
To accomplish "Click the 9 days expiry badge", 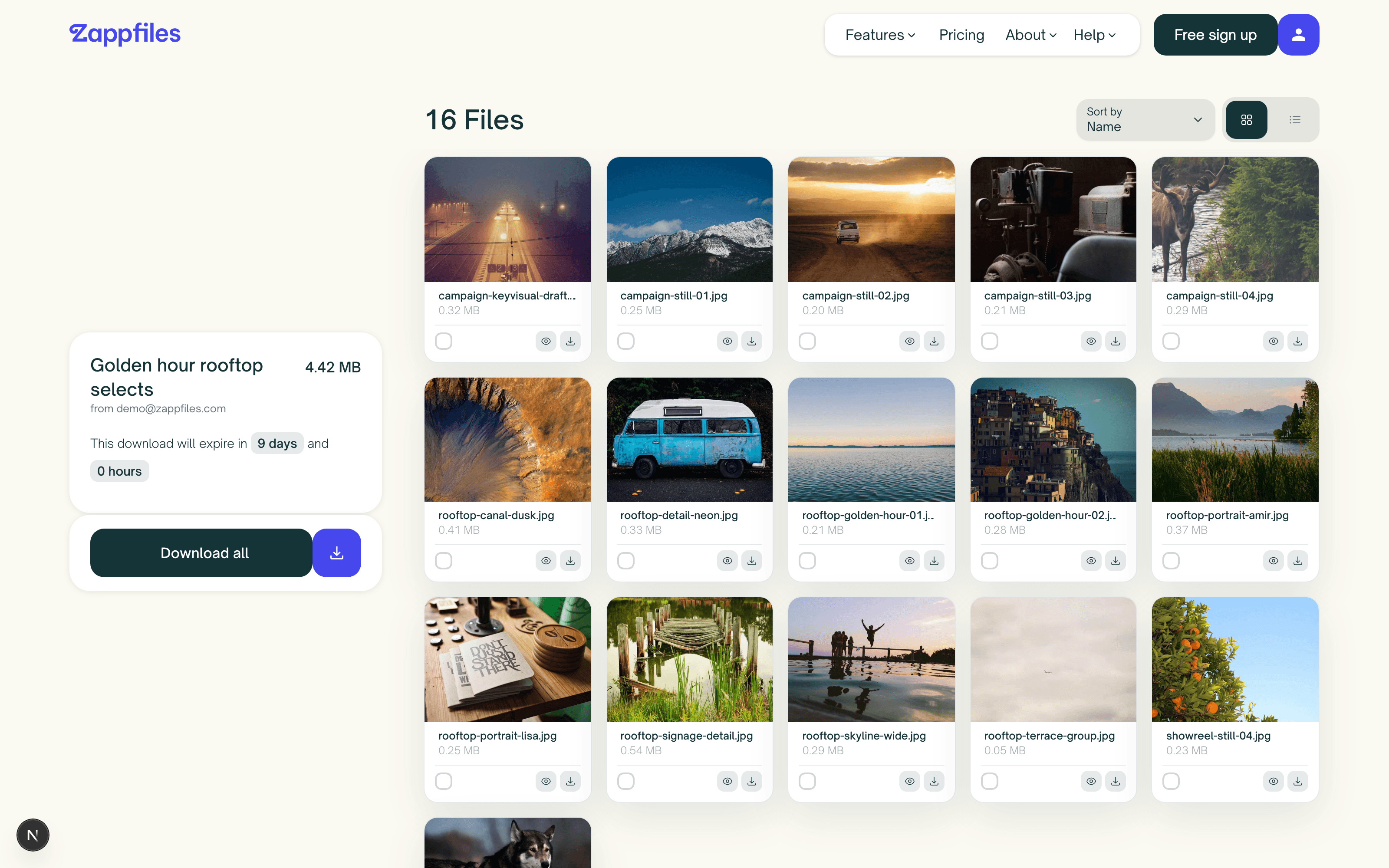I will pos(277,443).
